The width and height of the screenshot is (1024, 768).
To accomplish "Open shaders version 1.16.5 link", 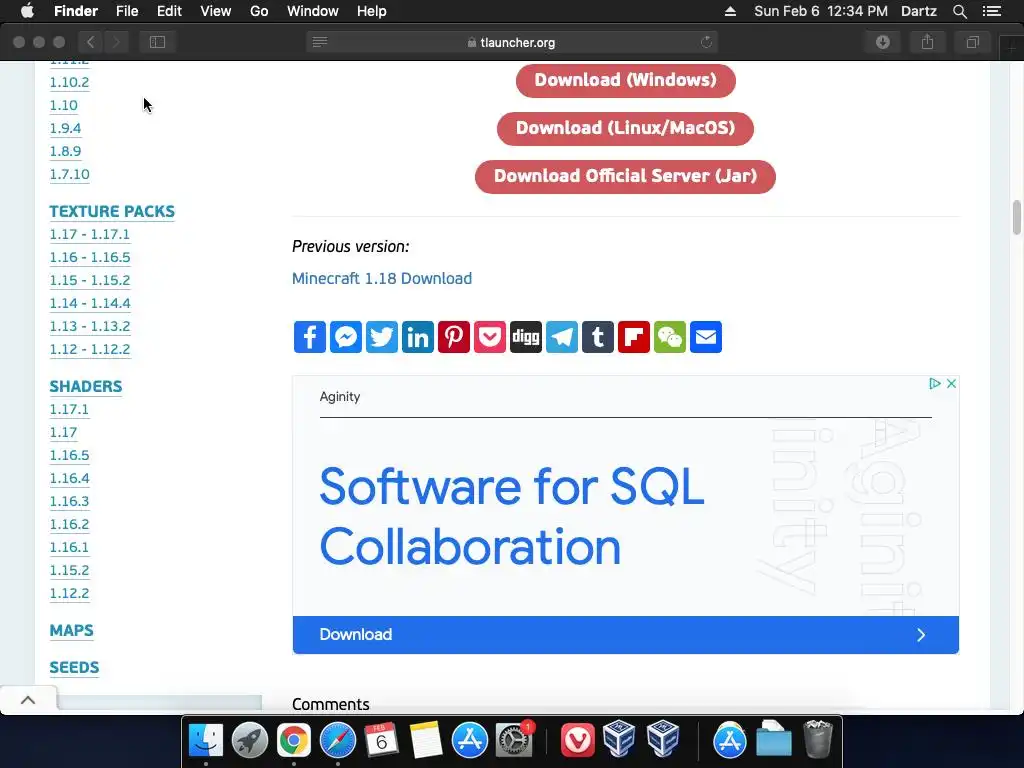I will (69, 455).
